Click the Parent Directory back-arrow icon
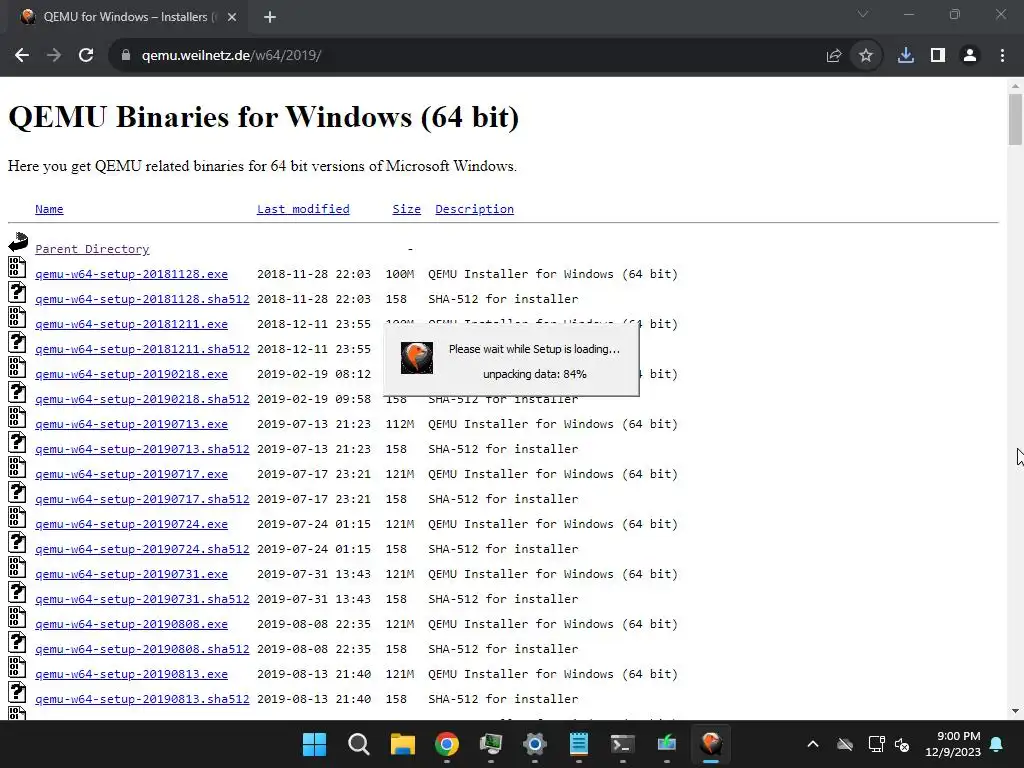The height and width of the screenshot is (768, 1024). (x=18, y=242)
